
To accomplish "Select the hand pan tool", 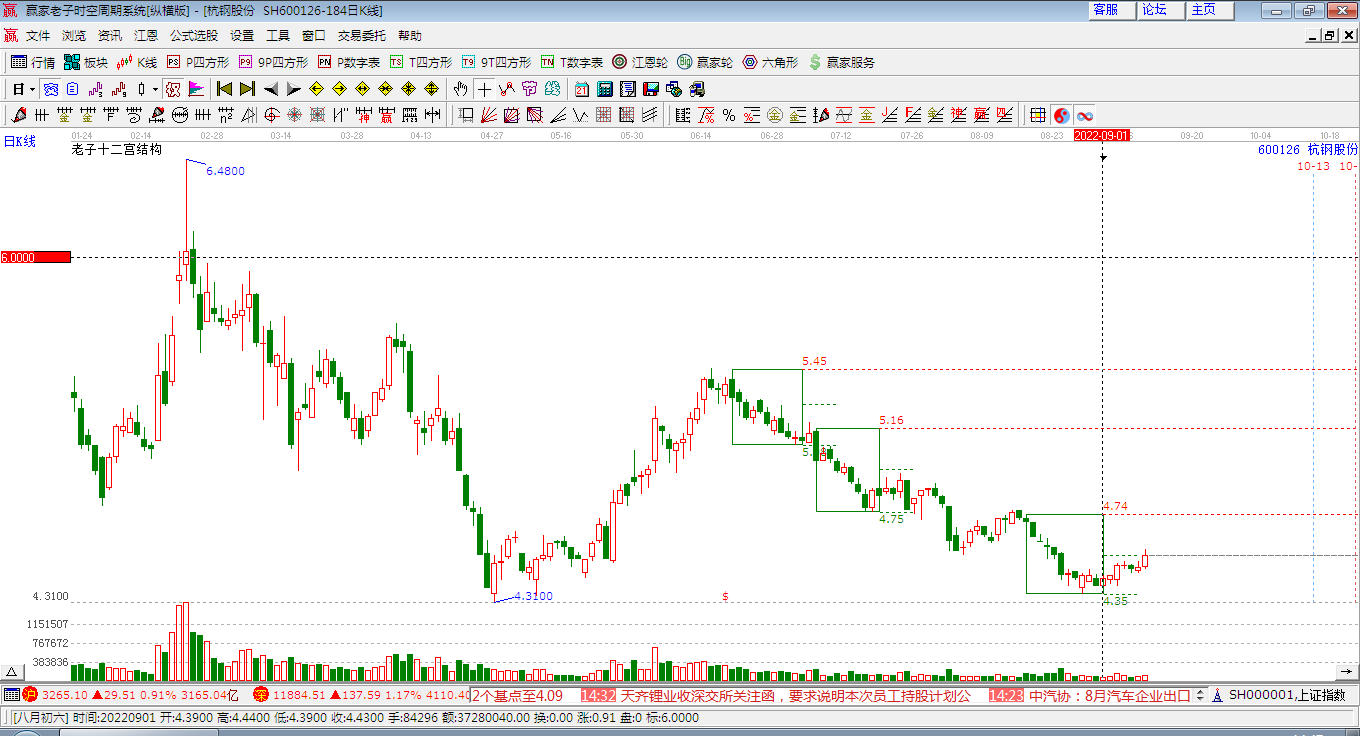I will 460,89.
